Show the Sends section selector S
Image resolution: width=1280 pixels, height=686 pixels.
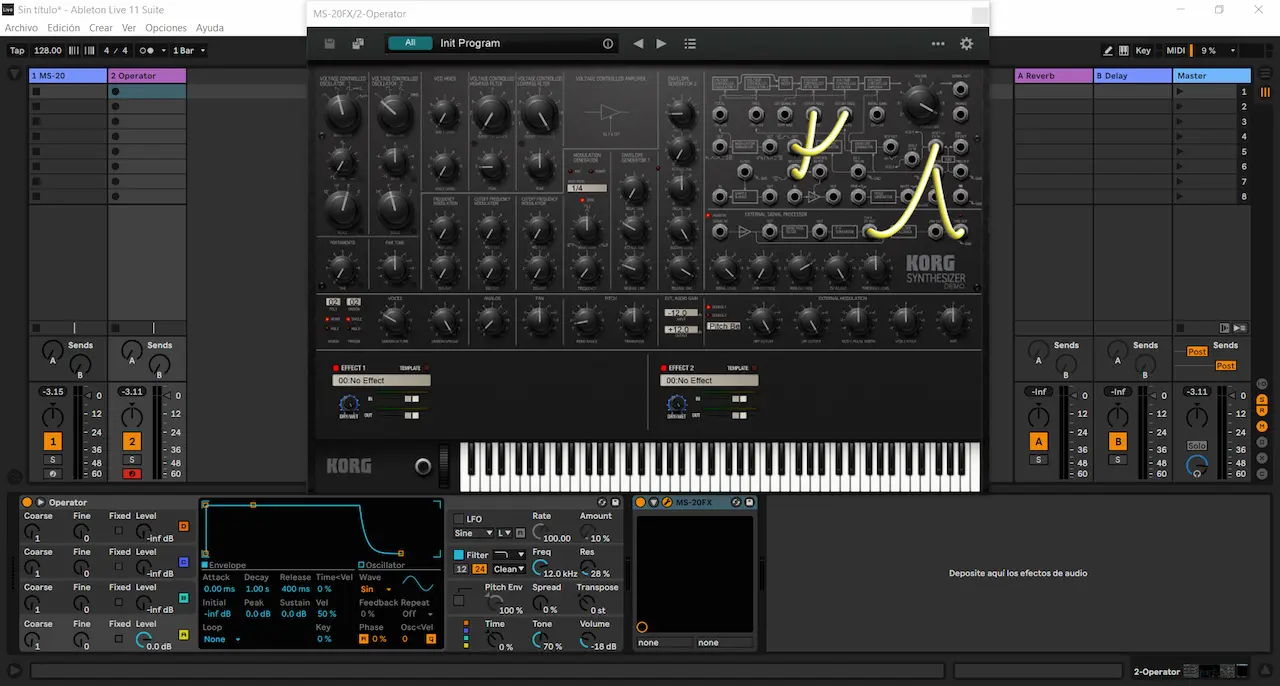1264,398
